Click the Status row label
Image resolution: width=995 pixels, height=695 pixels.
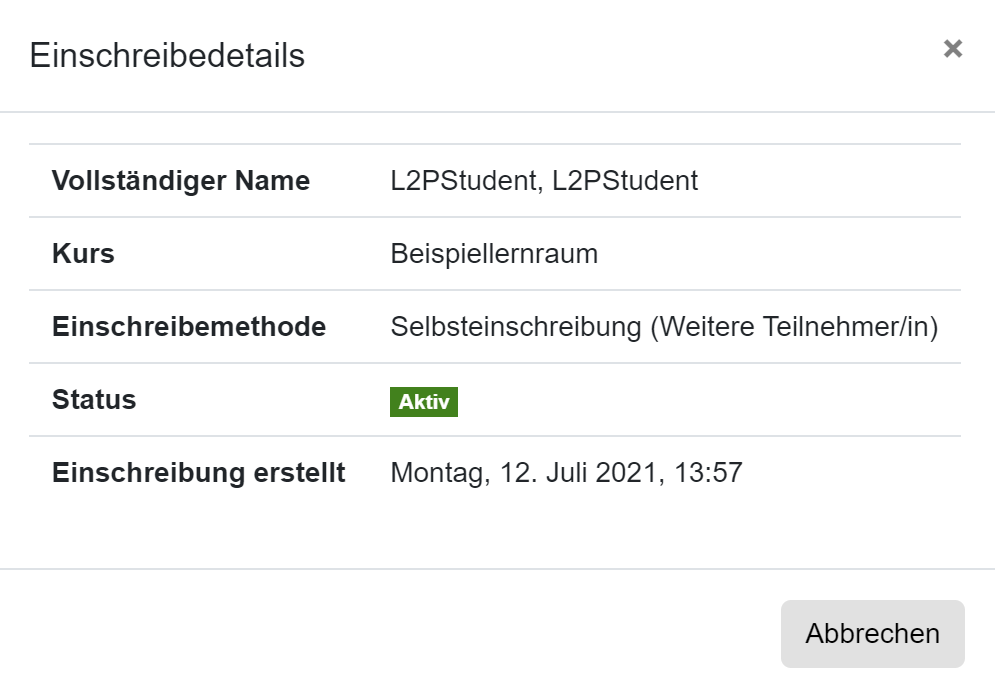point(94,400)
